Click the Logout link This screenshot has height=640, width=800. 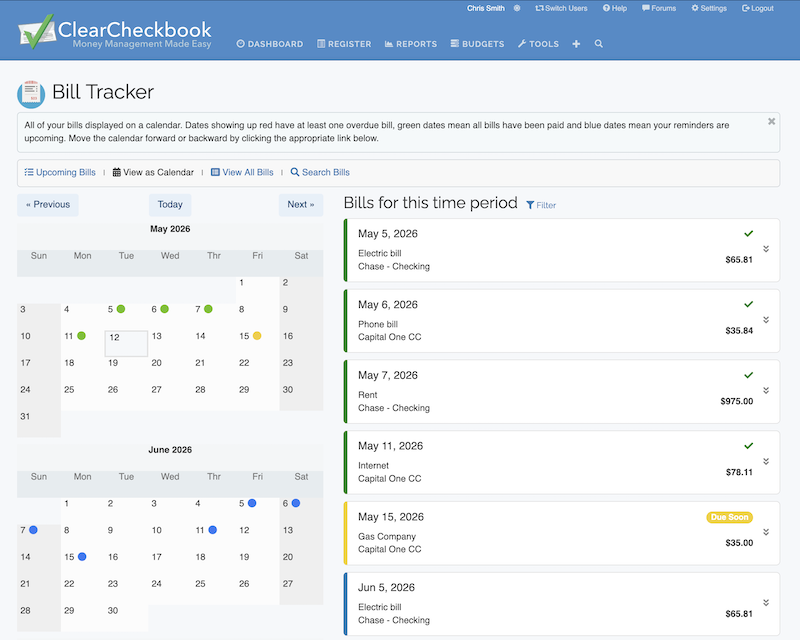(758, 8)
